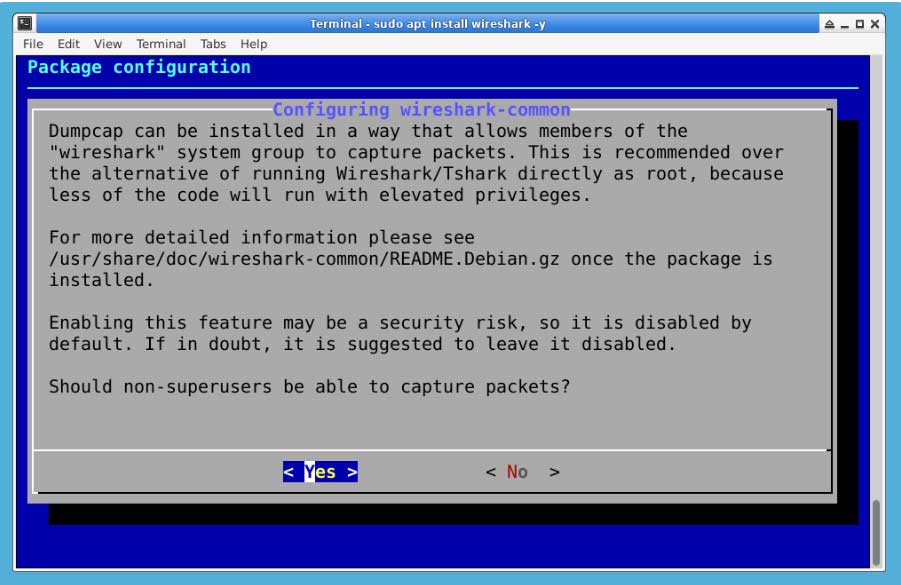Click the terminal icon in title bar

pyautogui.click(x=25, y=23)
